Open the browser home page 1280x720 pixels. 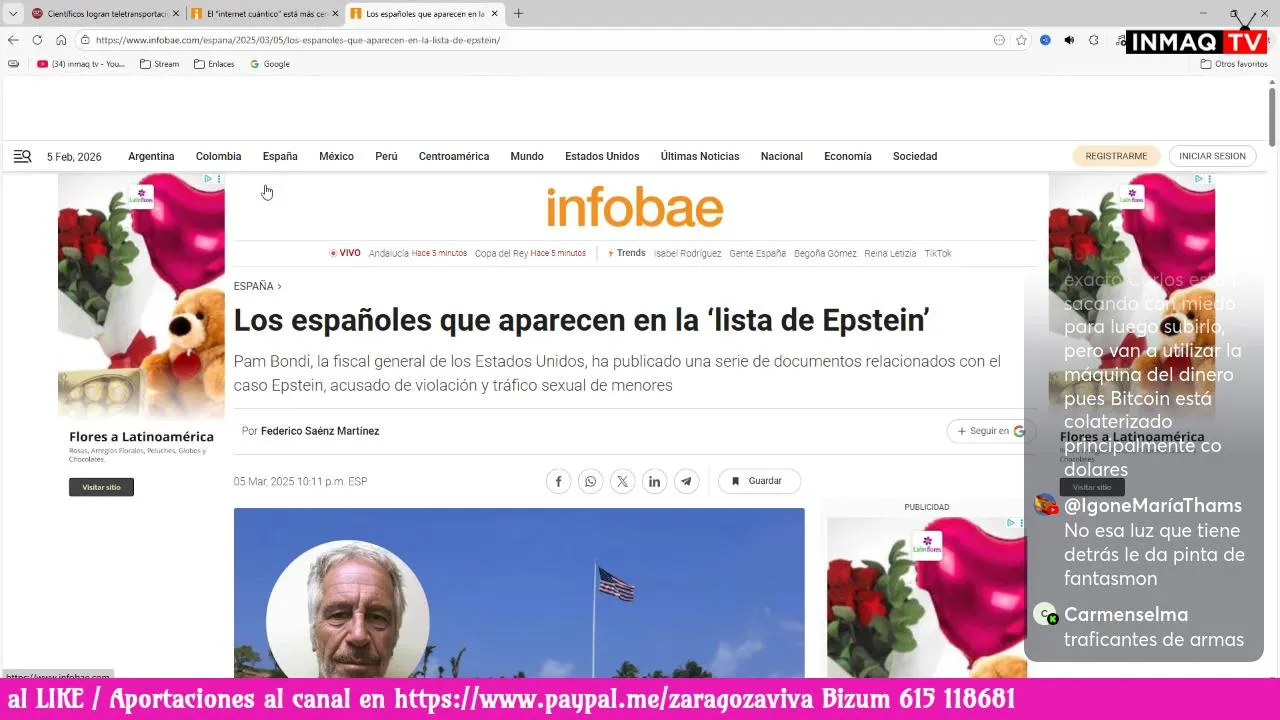(x=61, y=40)
